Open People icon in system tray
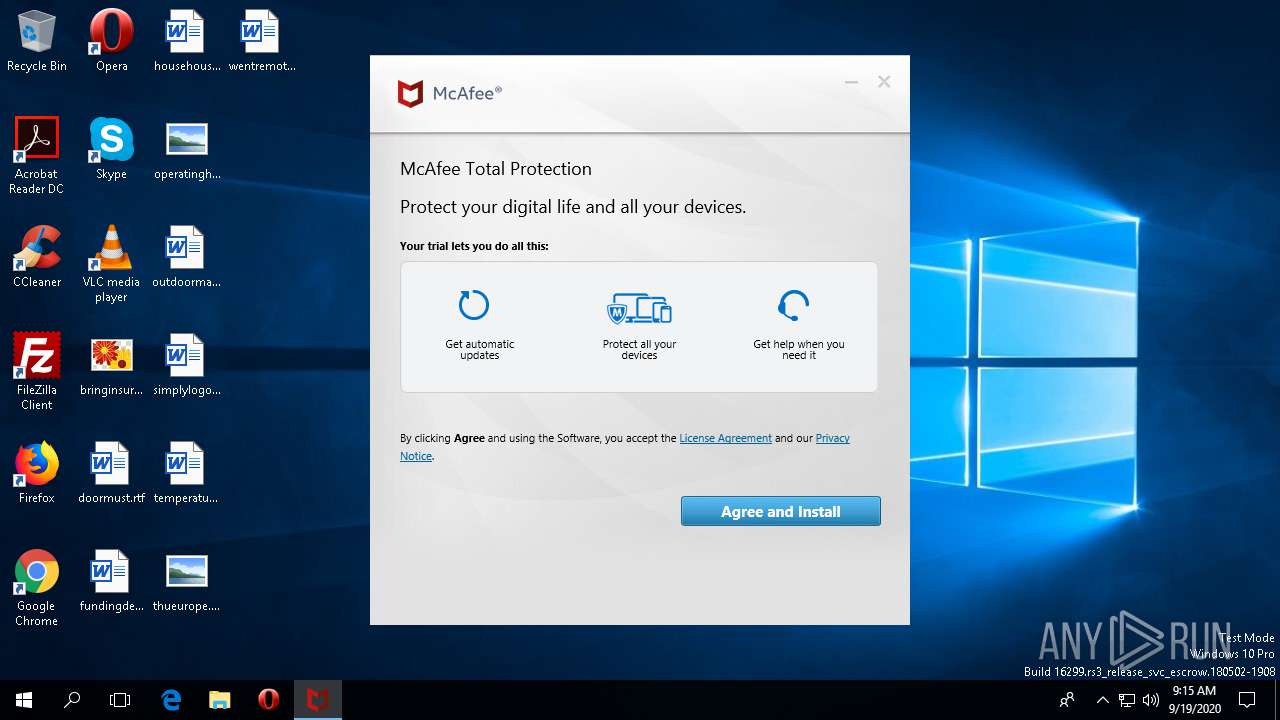The image size is (1280, 720). 1068,700
